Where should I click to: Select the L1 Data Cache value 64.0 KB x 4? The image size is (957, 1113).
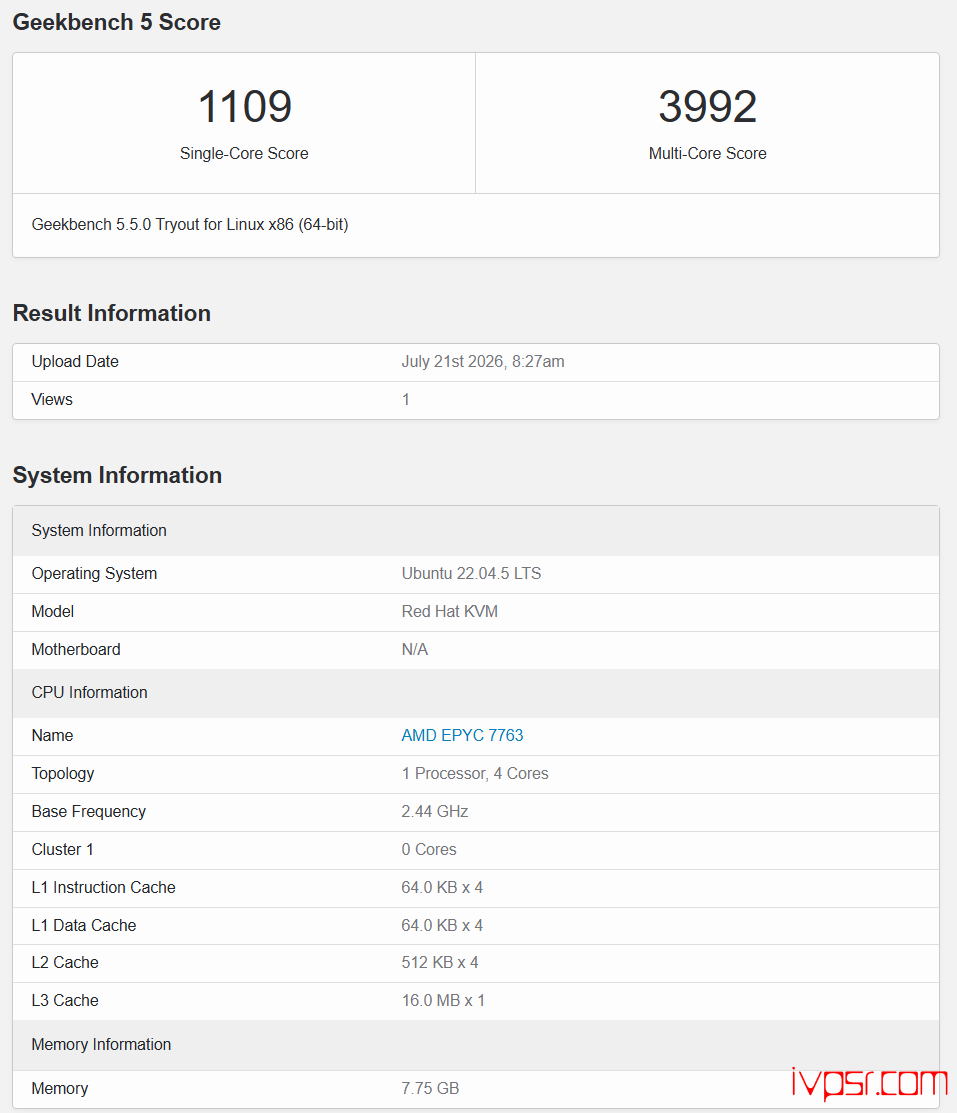click(x=442, y=926)
